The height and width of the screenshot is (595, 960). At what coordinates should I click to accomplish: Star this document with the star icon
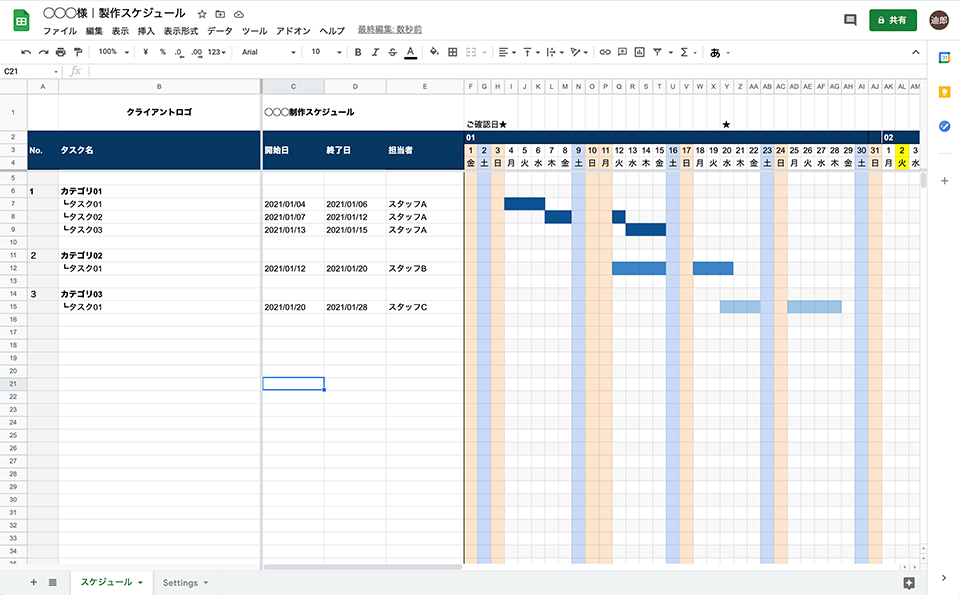[x=202, y=14]
